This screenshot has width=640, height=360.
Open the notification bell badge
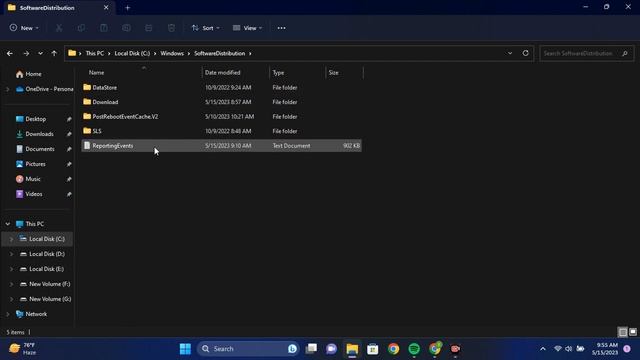(627, 349)
